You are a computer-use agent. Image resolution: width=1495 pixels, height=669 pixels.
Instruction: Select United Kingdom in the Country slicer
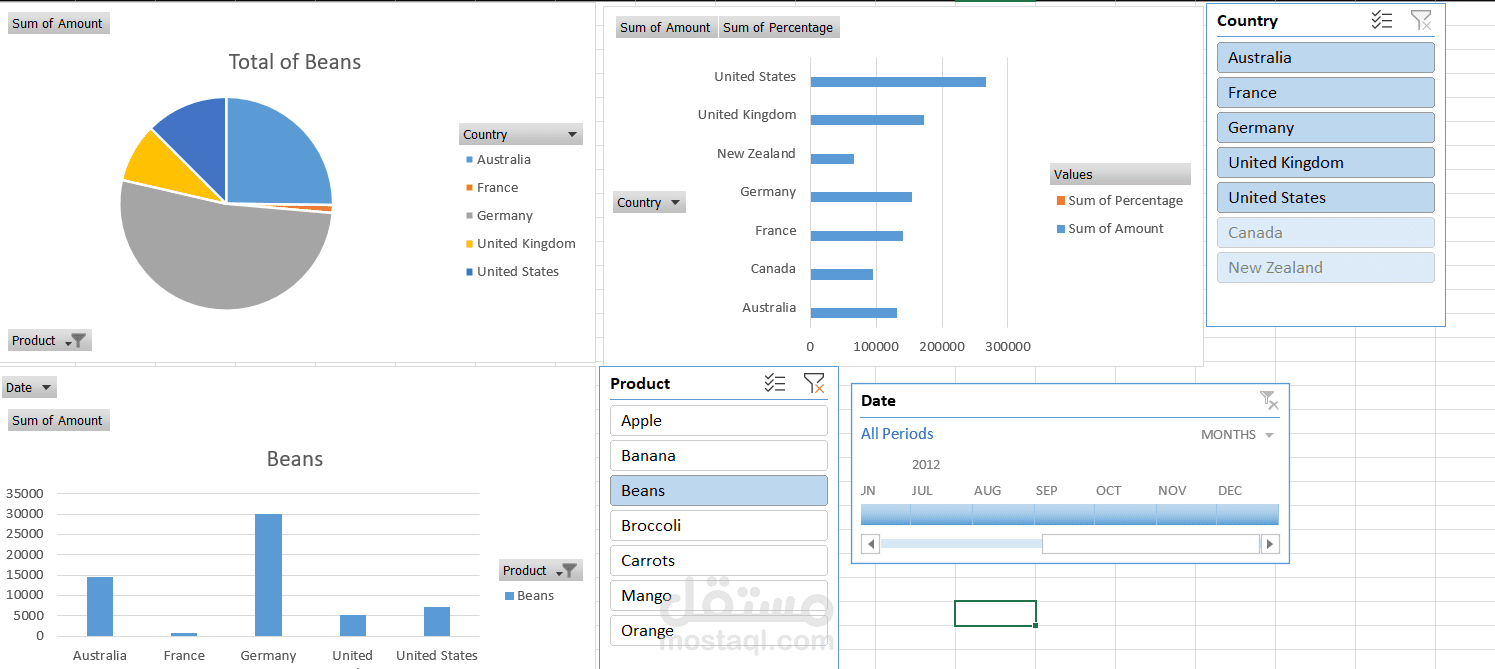(x=1325, y=162)
